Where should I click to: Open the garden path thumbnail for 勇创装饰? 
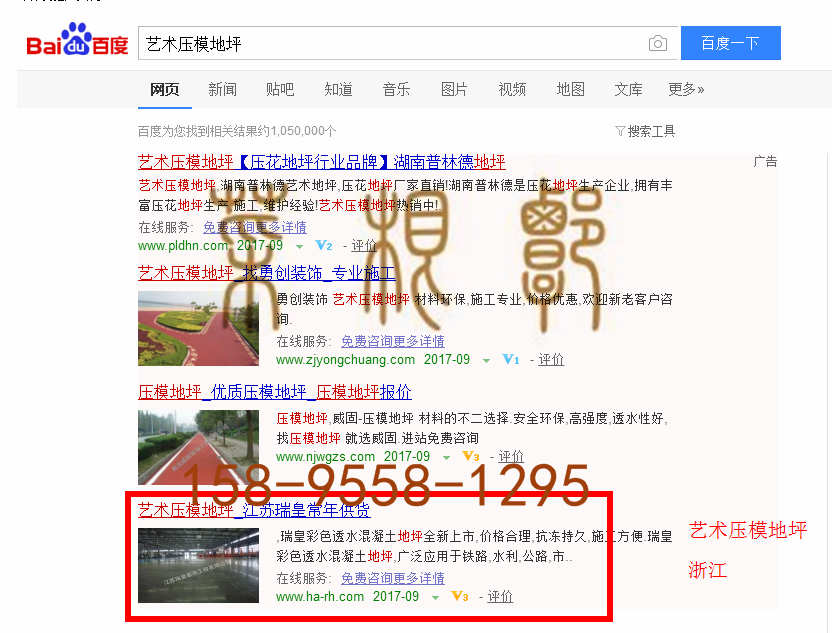tap(198, 328)
